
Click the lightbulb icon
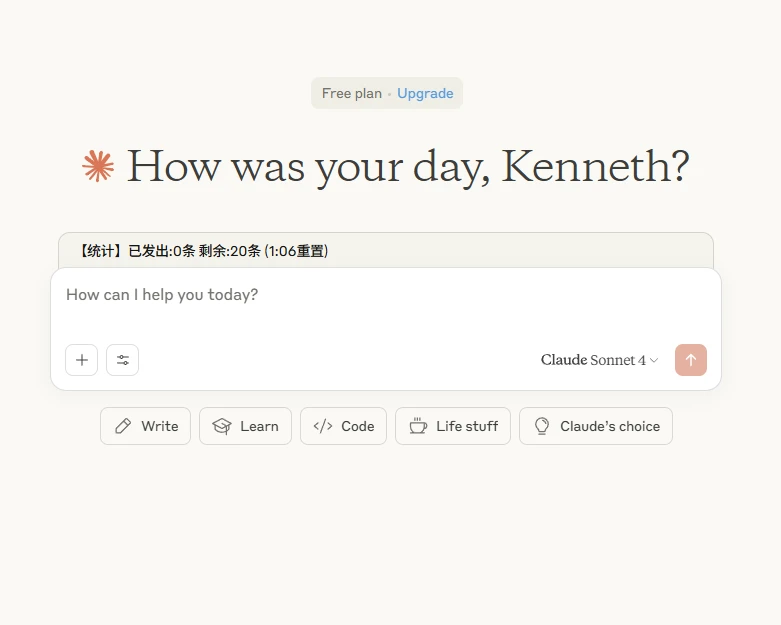542,426
